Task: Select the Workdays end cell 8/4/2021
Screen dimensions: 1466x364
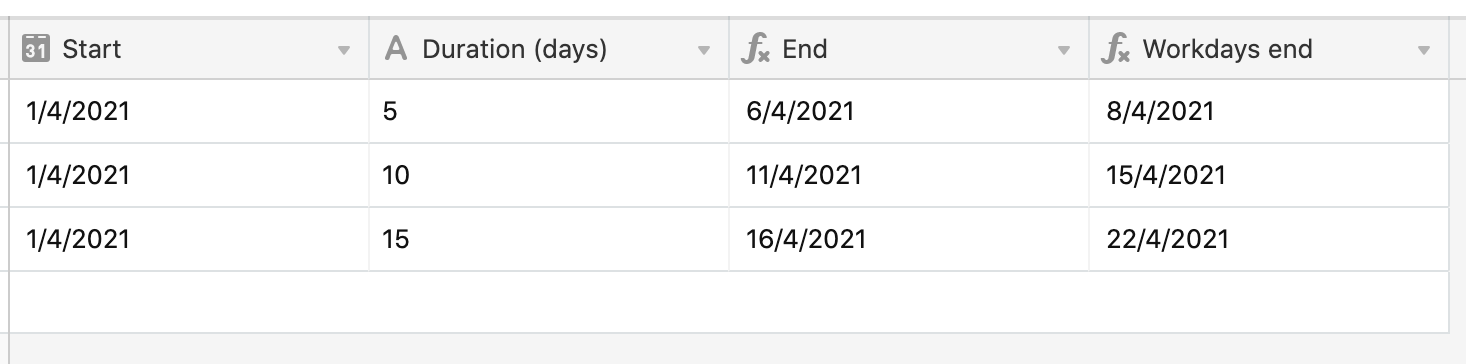Action: pos(1269,111)
